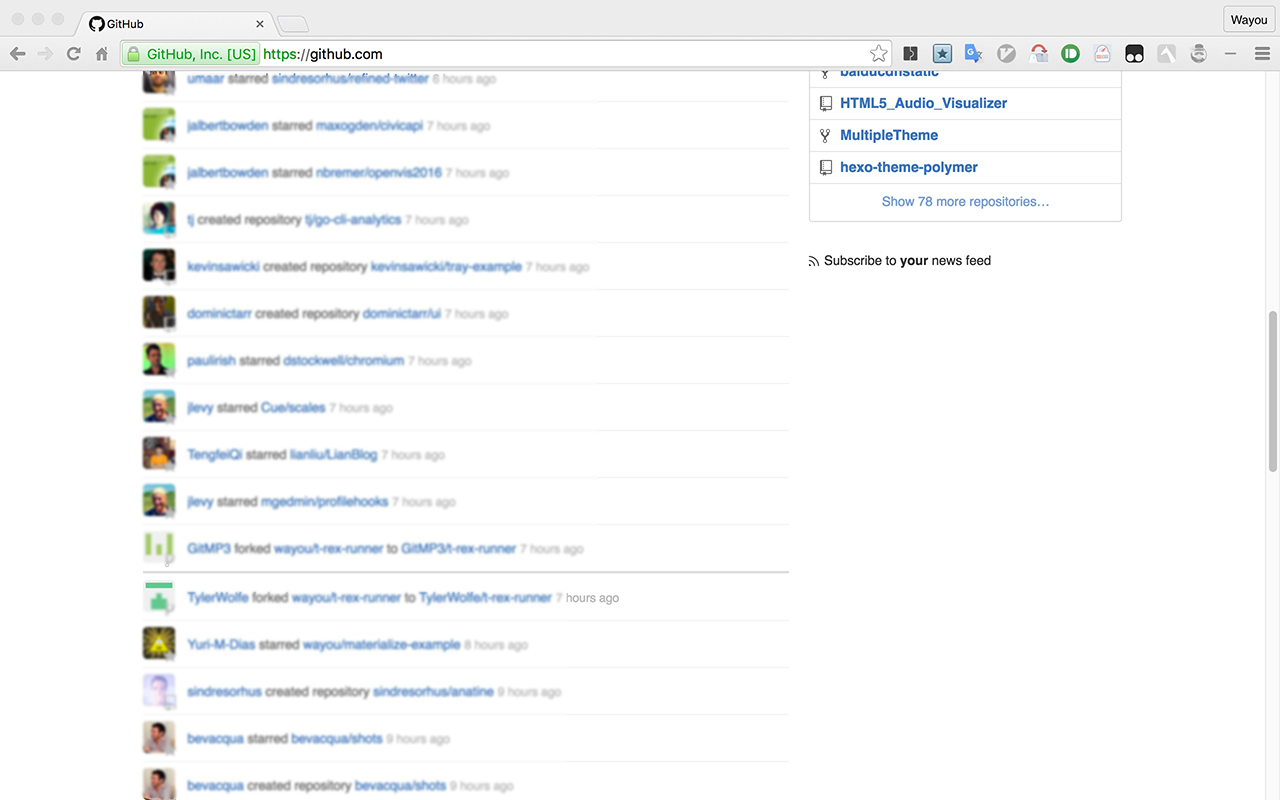Click the gray circular V extension icon
This screenshot has width=1280, height=800.
[1006, 54]
